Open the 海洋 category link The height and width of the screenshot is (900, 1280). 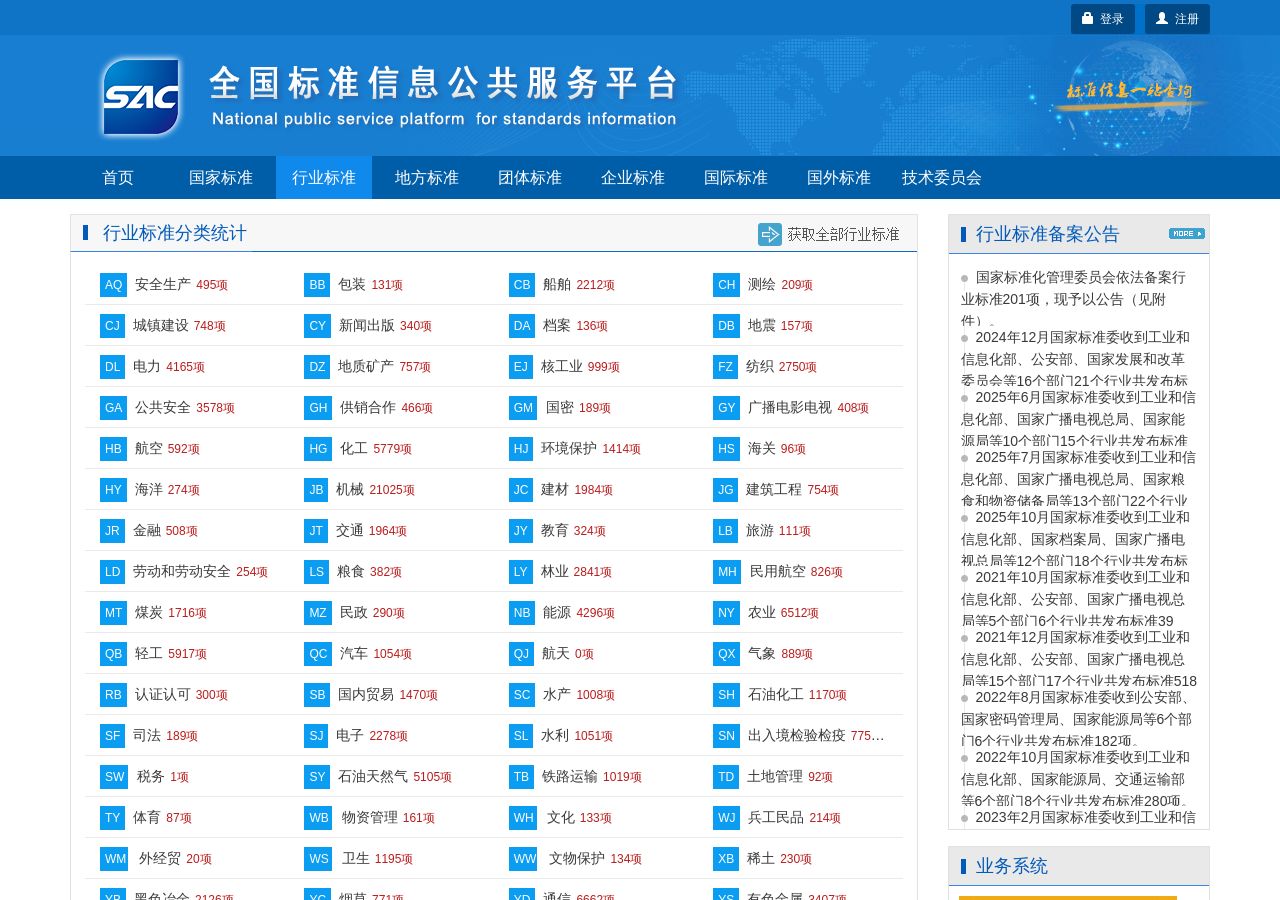click(149, 490)
